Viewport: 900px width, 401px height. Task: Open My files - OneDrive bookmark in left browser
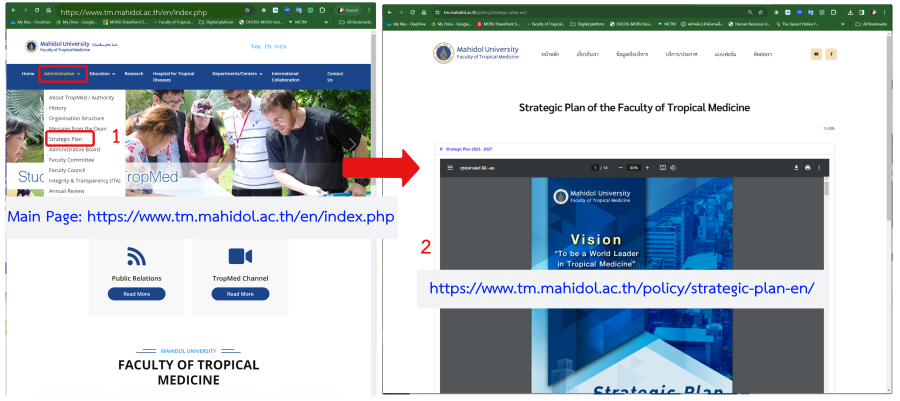pyautogui.click(x=30, y=22)
